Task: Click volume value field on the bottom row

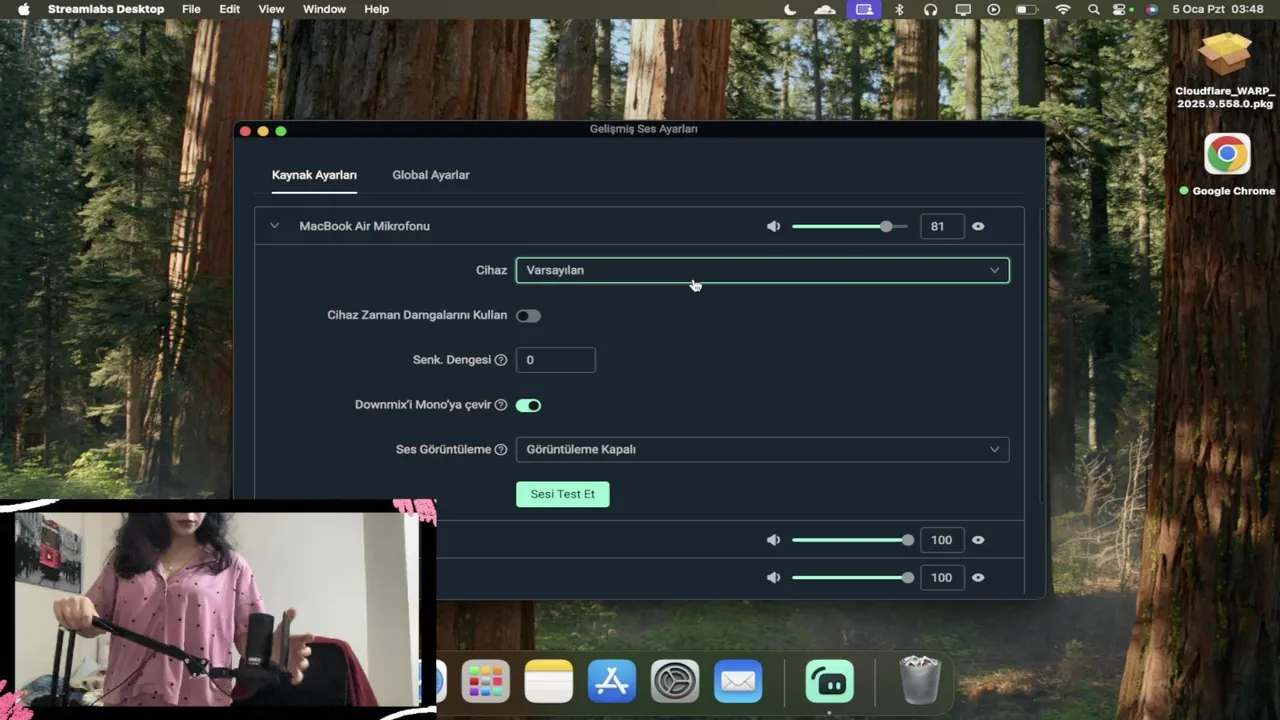Action: [941, 577]
